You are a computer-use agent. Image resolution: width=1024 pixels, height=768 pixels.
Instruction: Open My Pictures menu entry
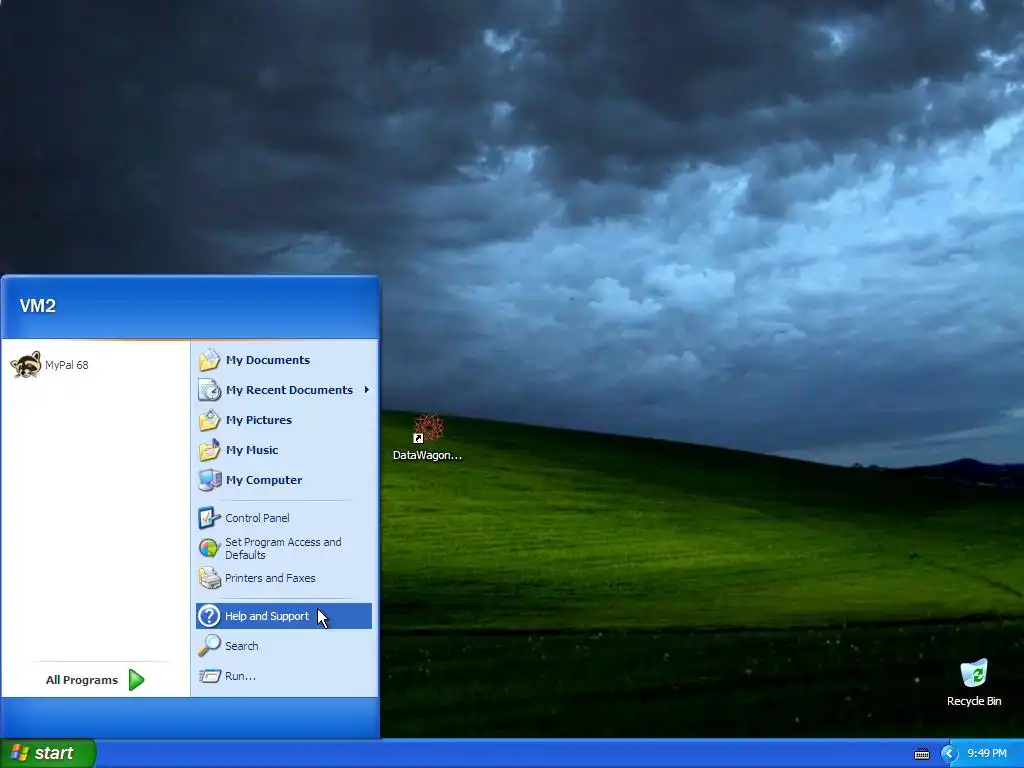[283, 420]
